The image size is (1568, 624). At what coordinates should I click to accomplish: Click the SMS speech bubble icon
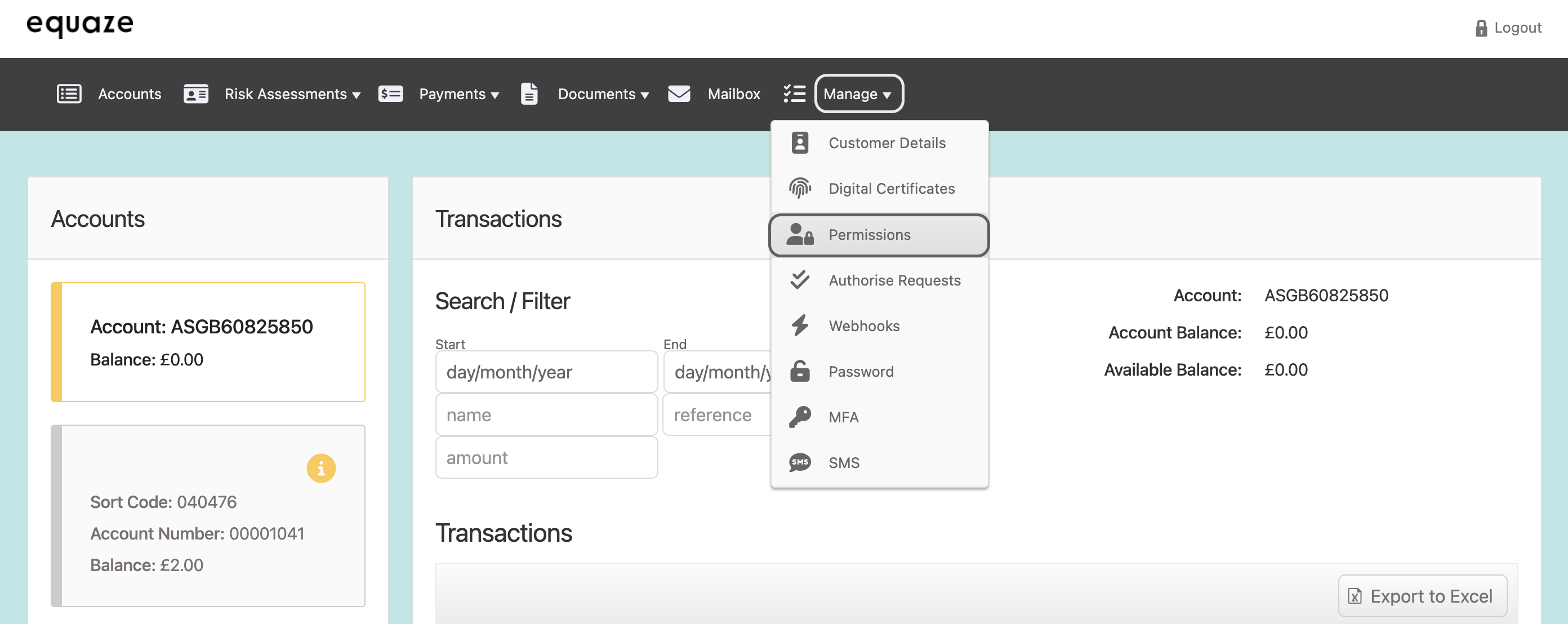[799, 462]
